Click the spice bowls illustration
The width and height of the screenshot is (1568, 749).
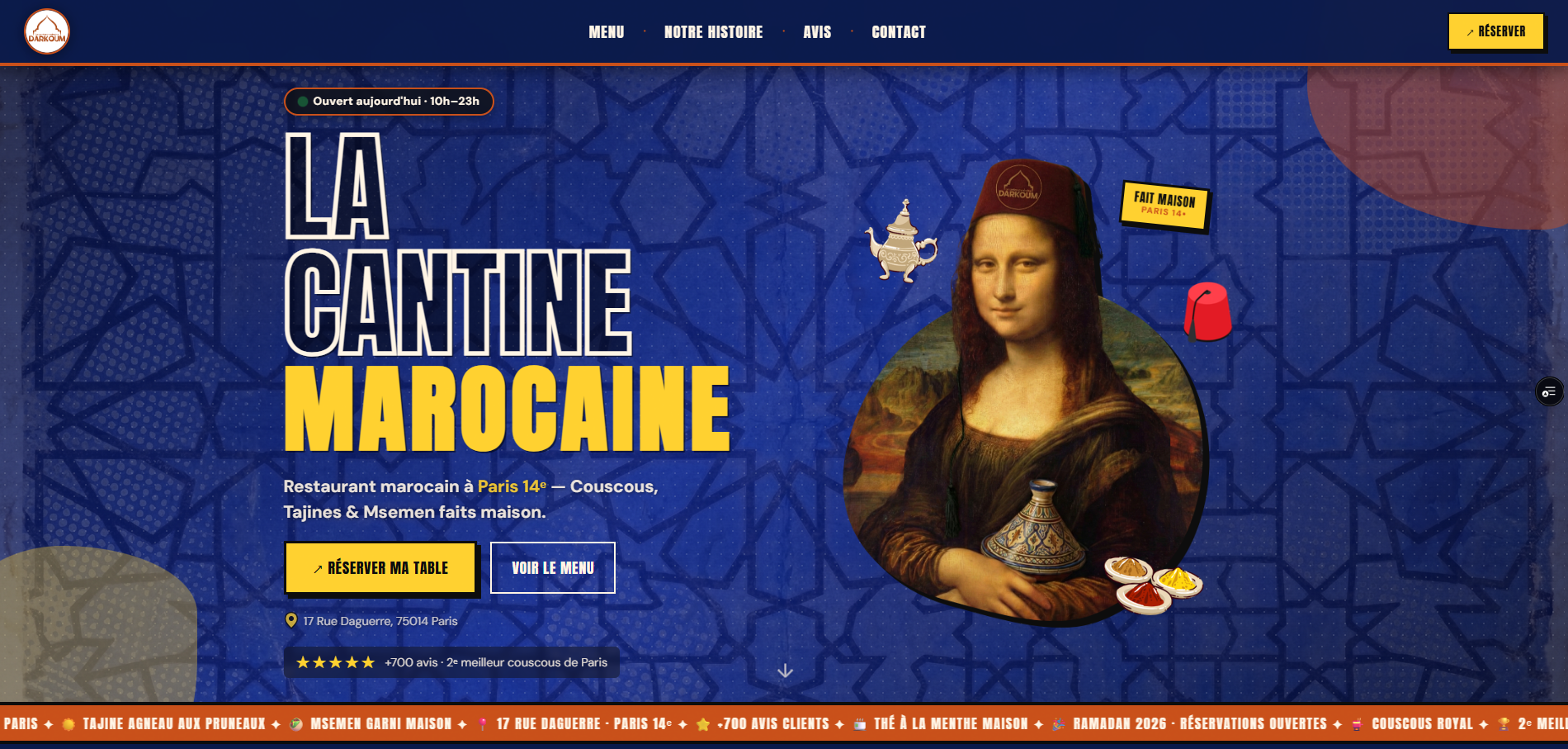coord(1154,584)
